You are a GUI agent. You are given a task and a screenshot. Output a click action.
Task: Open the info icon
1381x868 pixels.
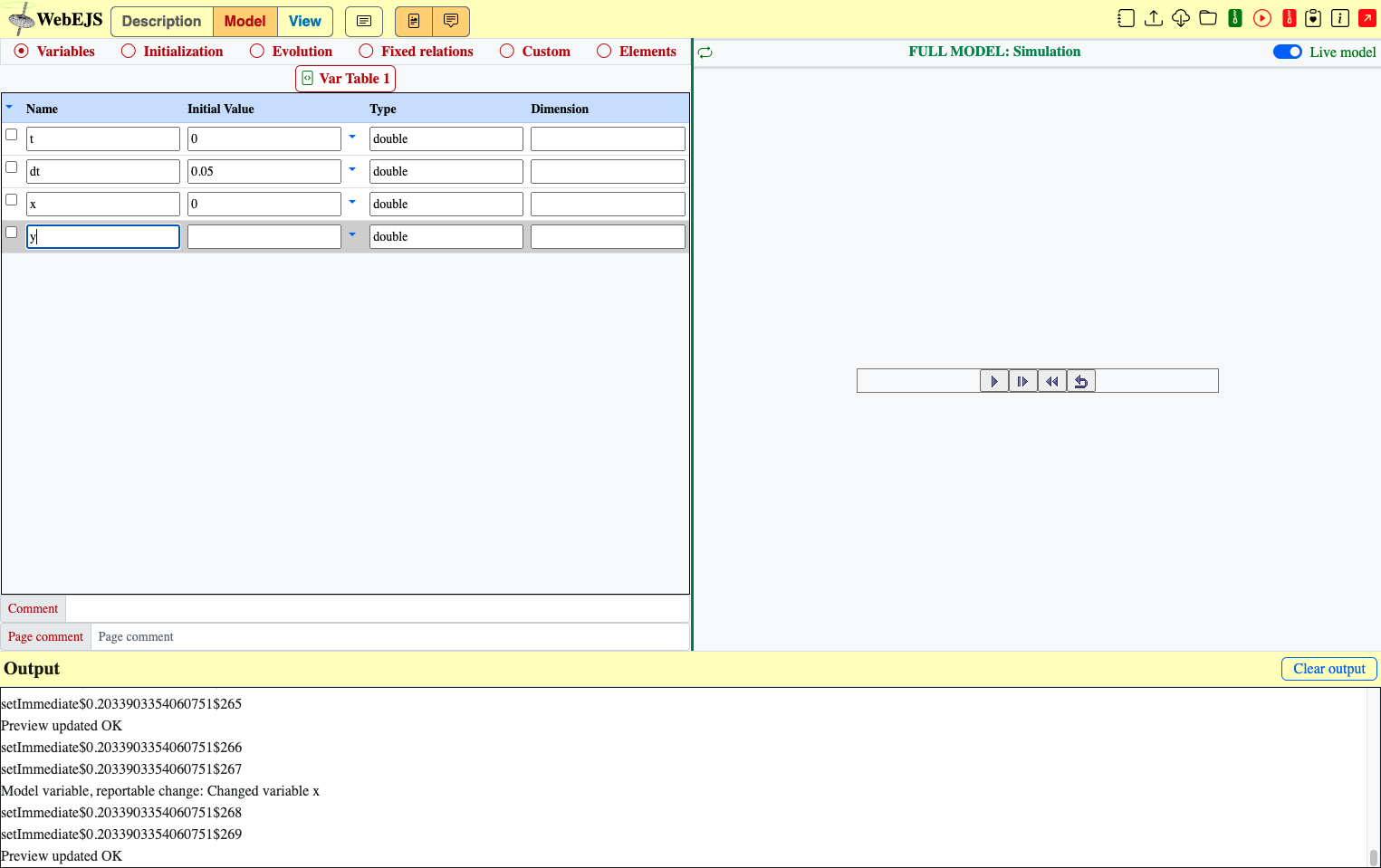point(1340,18)
